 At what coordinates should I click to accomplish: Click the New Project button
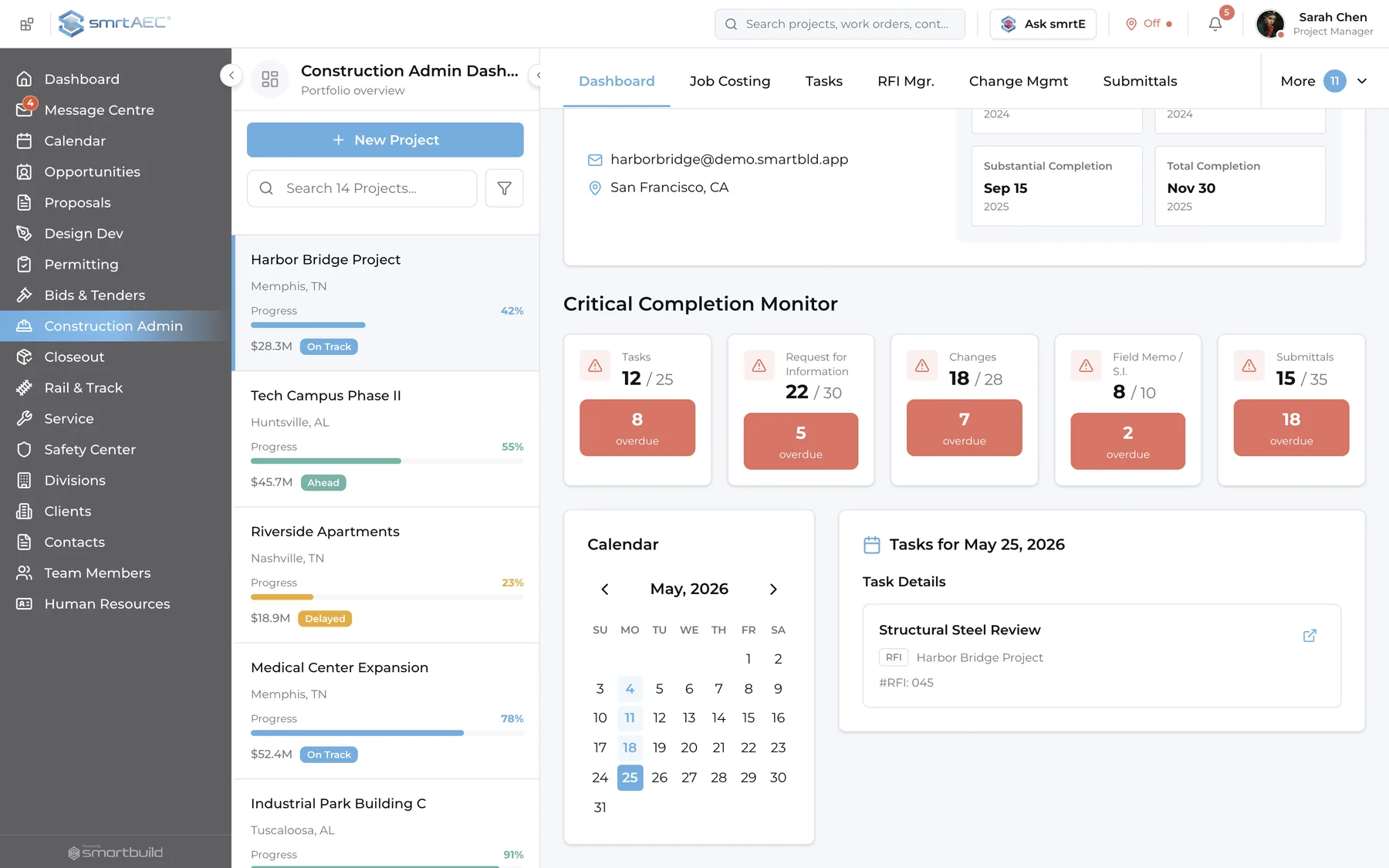pos(385,140)
